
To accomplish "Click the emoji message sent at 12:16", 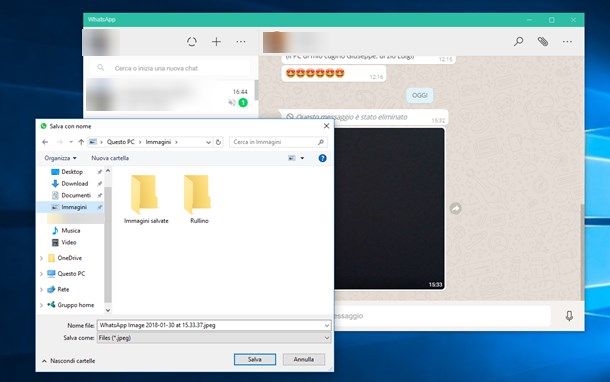I will pyautogui.click(x=334, y=74).
